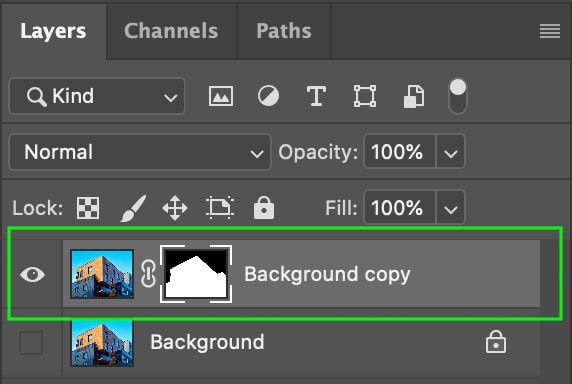Filter for shape layers icon

[365, 96]
